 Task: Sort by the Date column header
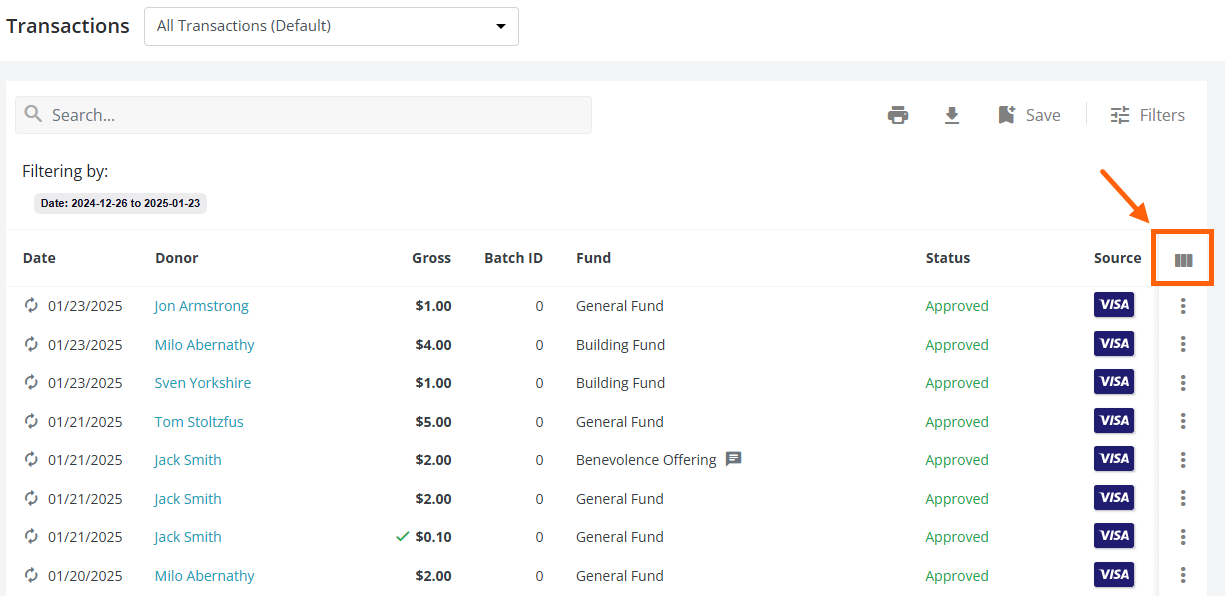coord(39,257)
